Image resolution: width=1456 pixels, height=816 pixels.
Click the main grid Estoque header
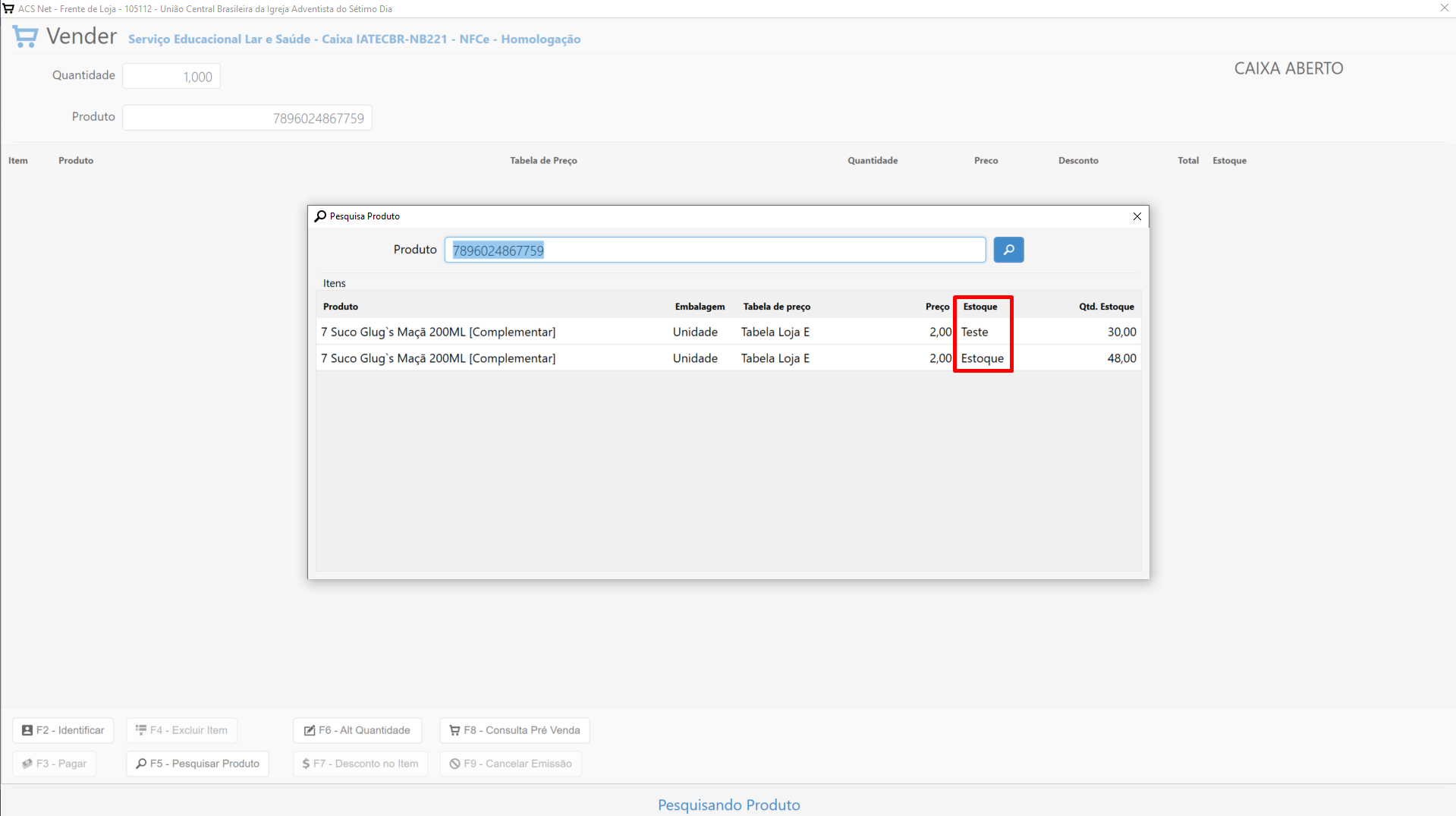coord(1229,160)
